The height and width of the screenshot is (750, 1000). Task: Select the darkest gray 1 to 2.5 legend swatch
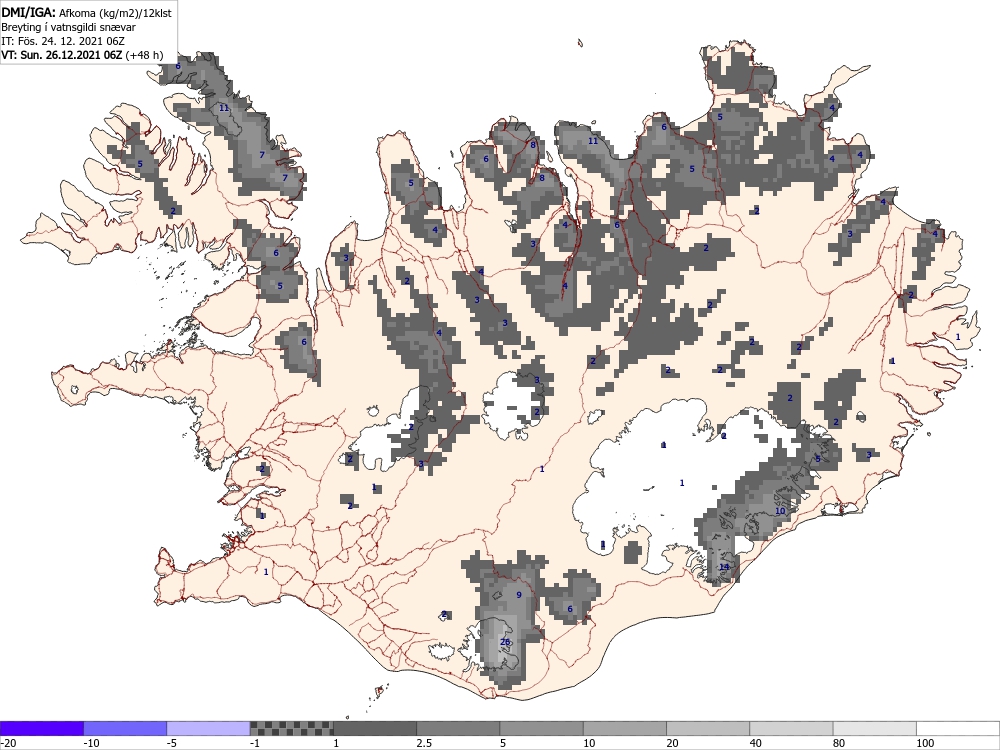click(375, 728)
